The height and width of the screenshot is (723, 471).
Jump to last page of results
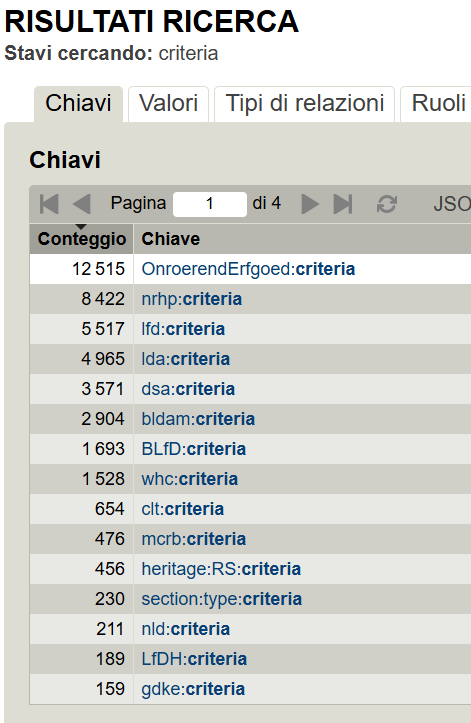343,204
